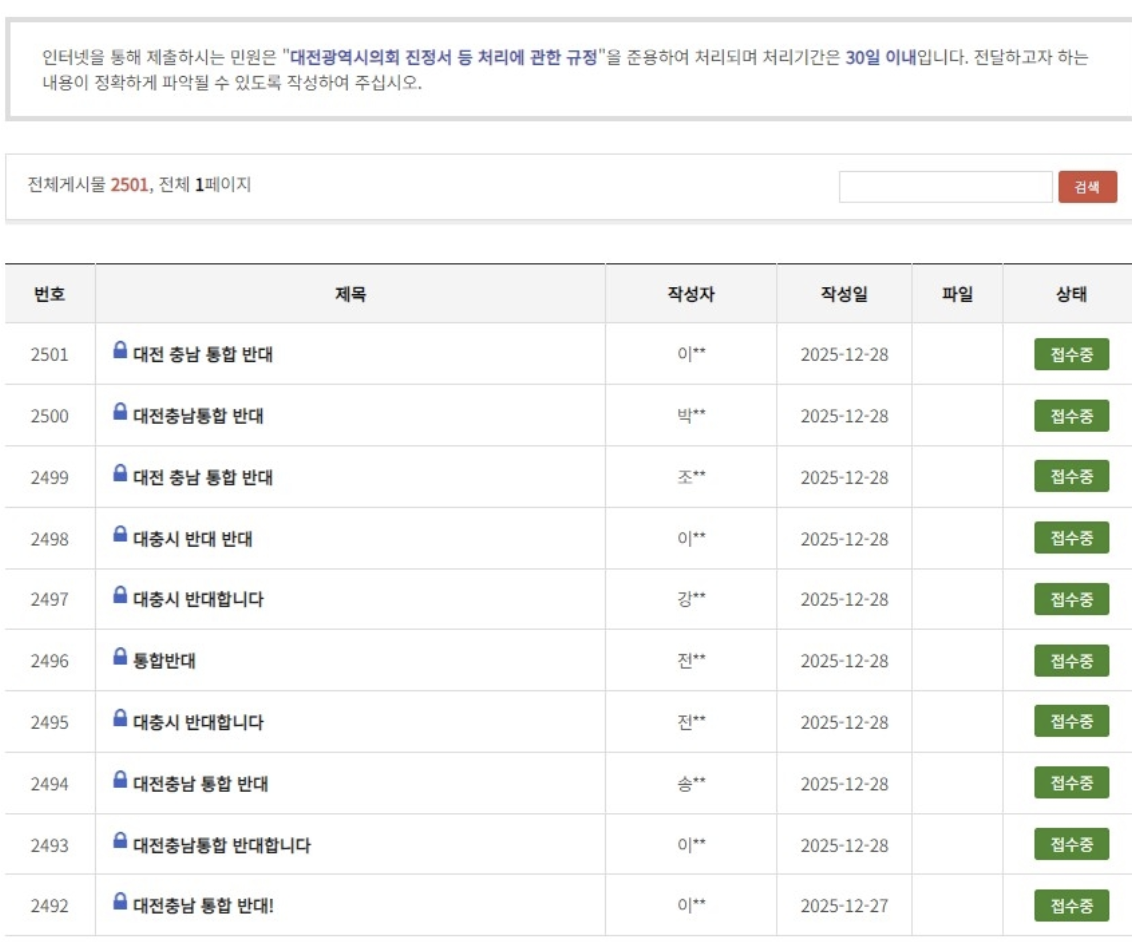Screen dimensions: 1132x942
Task: Click the 접수중 status badge for post 2492
Action: click(1071, 906)
